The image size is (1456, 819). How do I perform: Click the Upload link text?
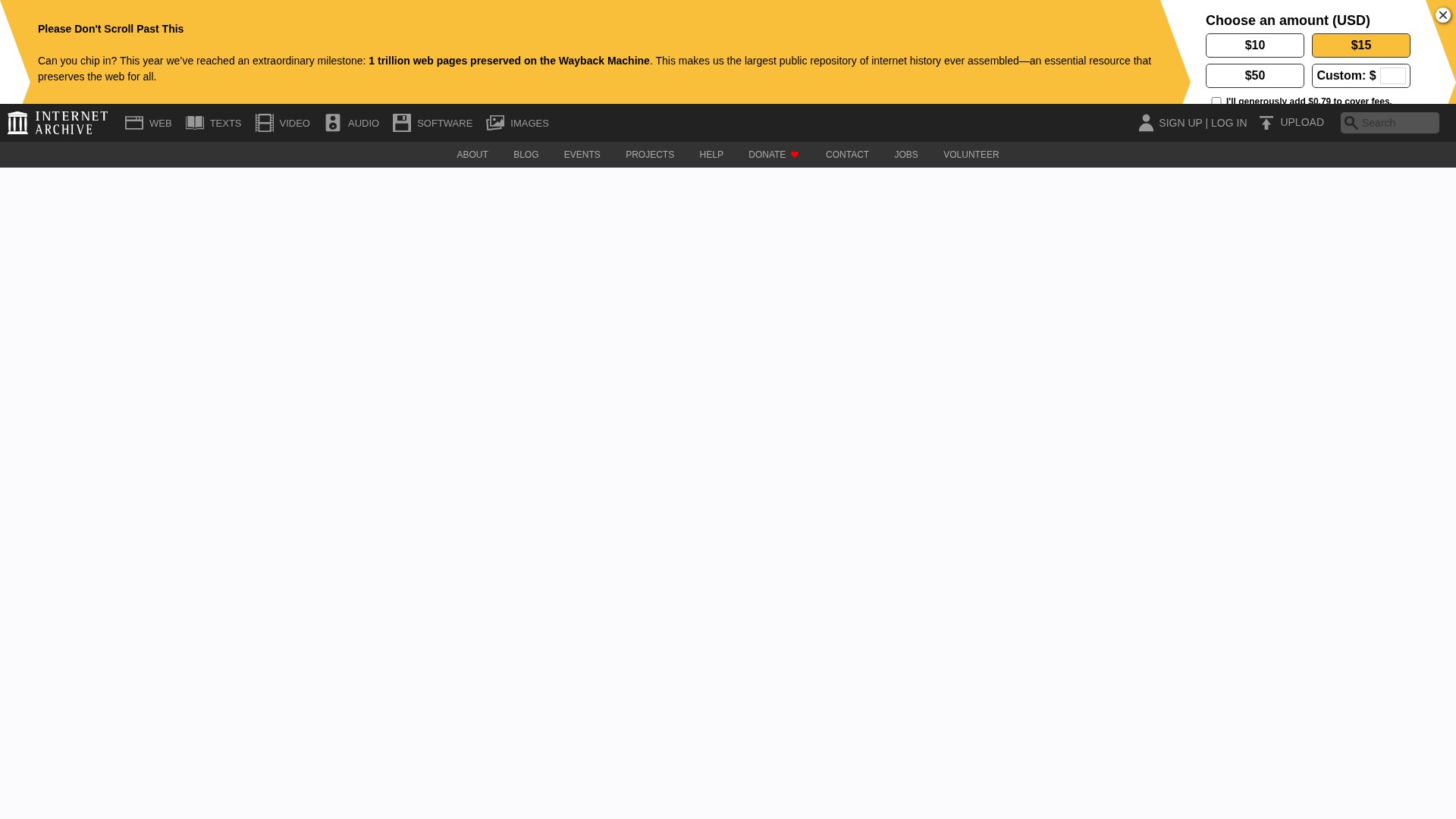coord(1302,122)
